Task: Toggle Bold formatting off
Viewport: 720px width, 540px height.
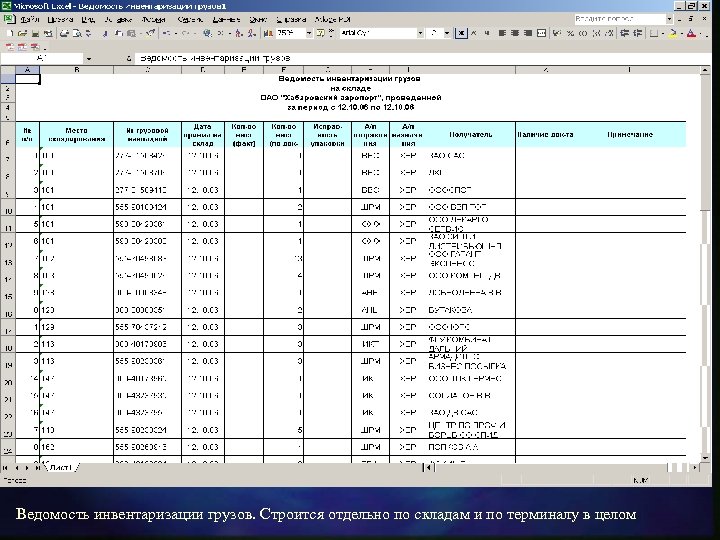Action: [461, 33]
